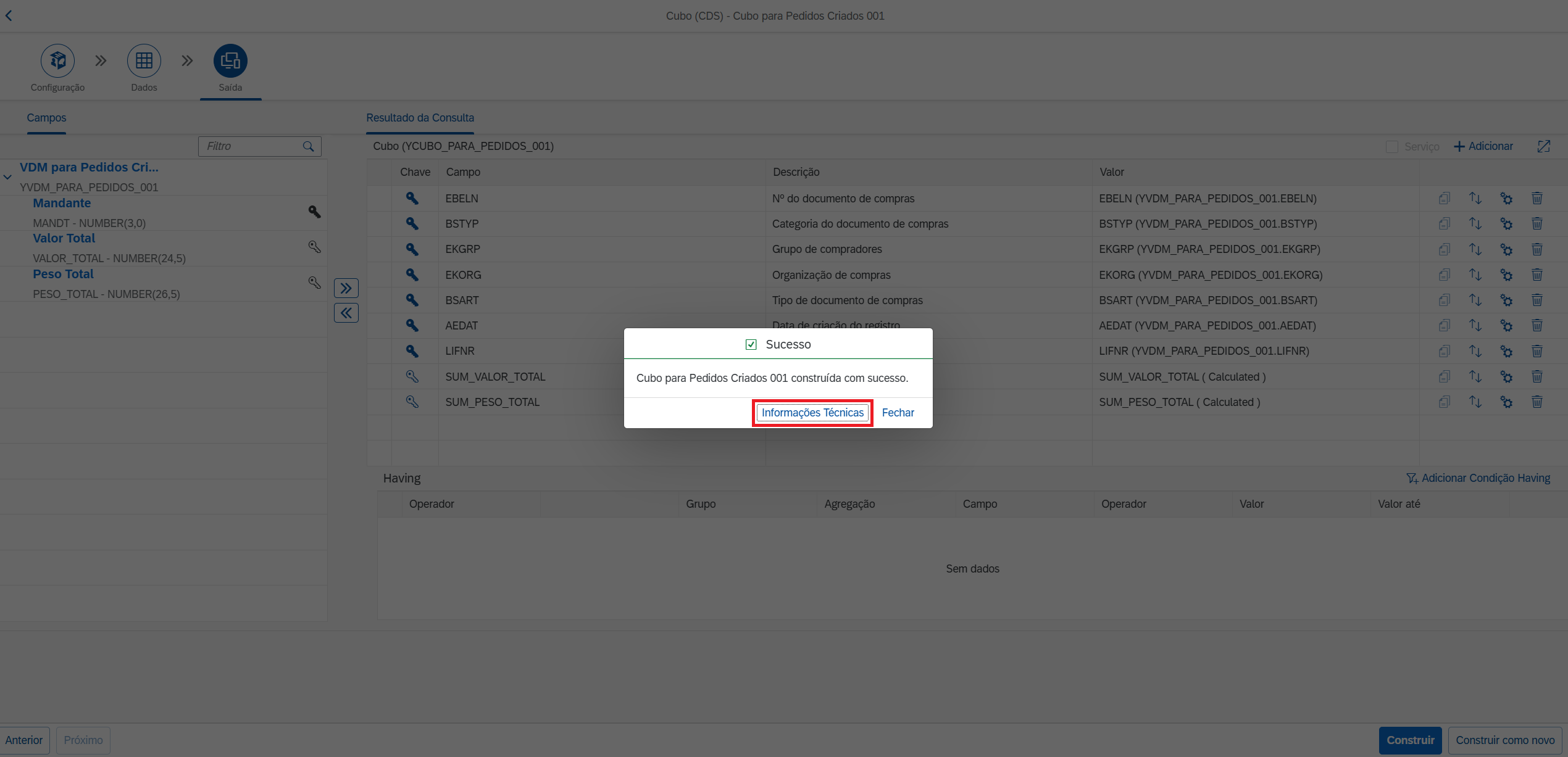Select the Saída step icon
The width and height of the screenshot is (1568, 757).
click(230, 60)
